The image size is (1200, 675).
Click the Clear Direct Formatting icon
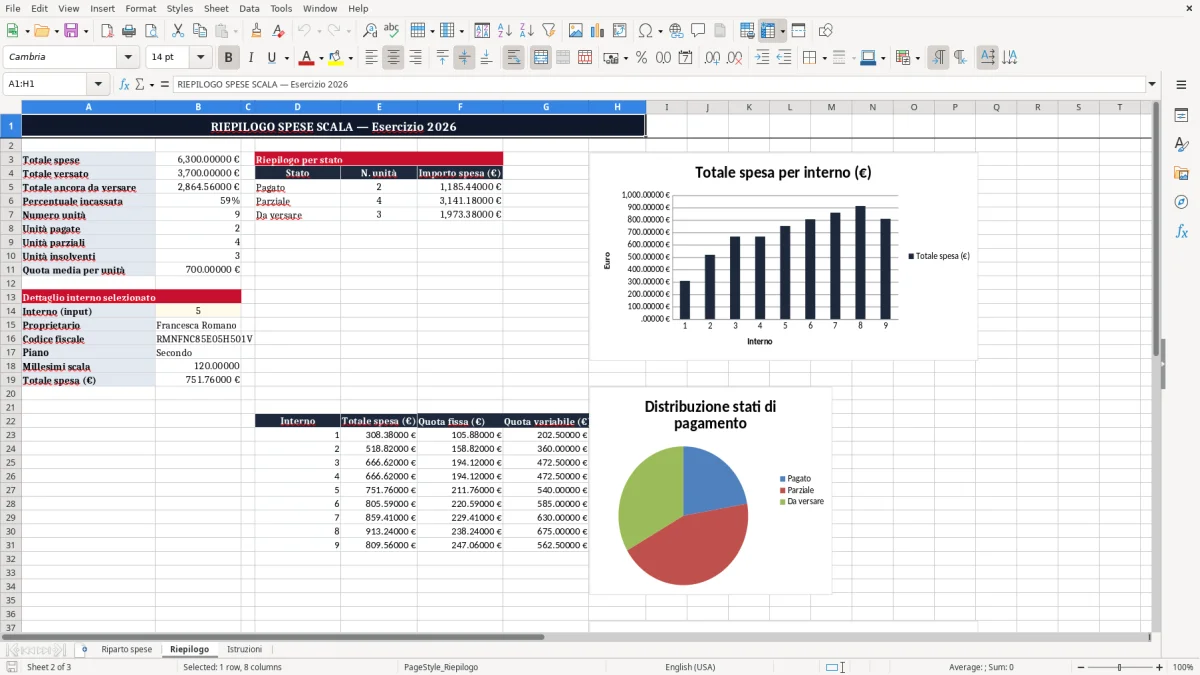pos(278,31)
